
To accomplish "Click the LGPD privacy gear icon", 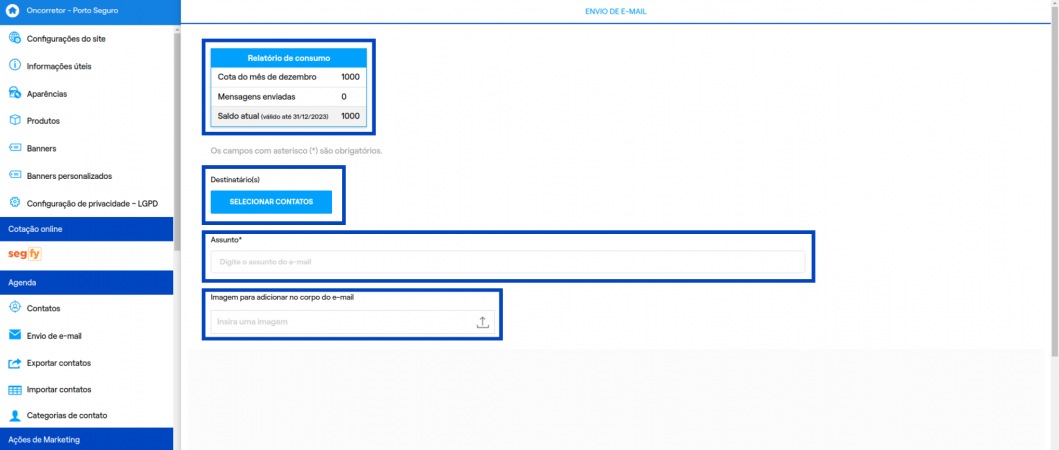I will point(15,203).
